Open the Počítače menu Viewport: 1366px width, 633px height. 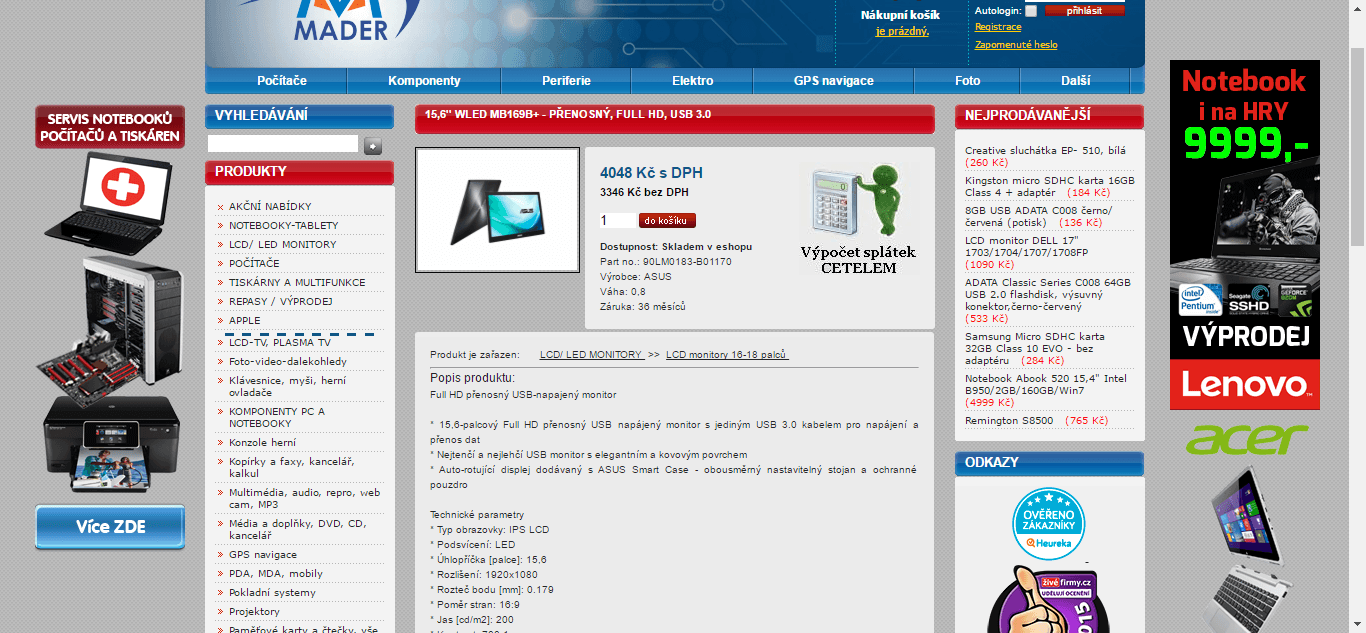[282, 81]
